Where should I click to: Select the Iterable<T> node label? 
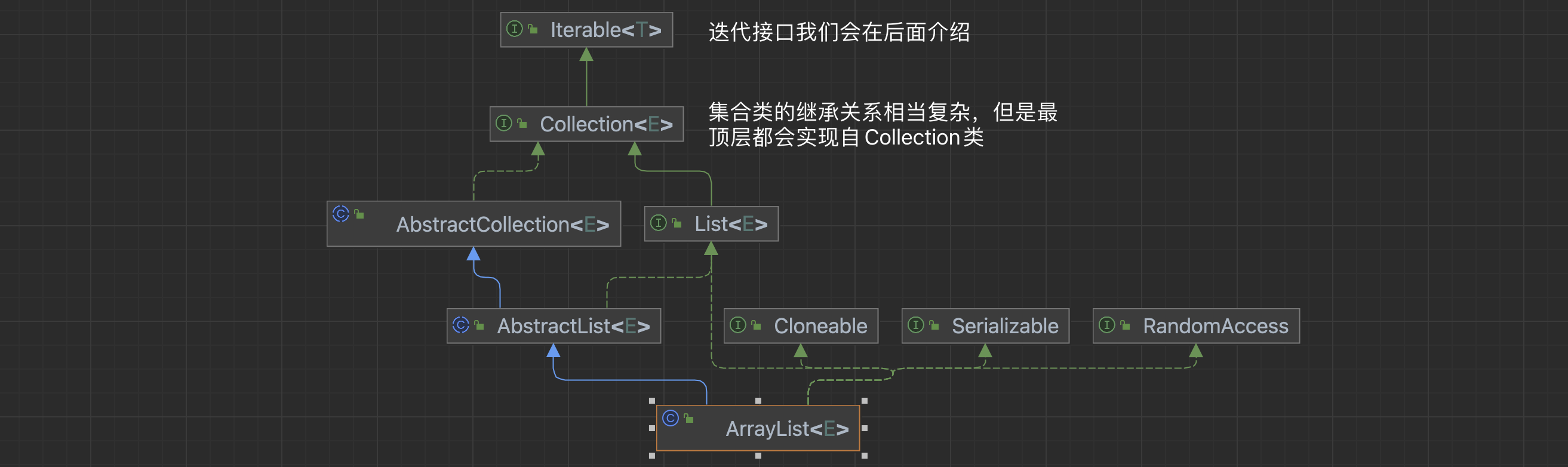[605, 30]
